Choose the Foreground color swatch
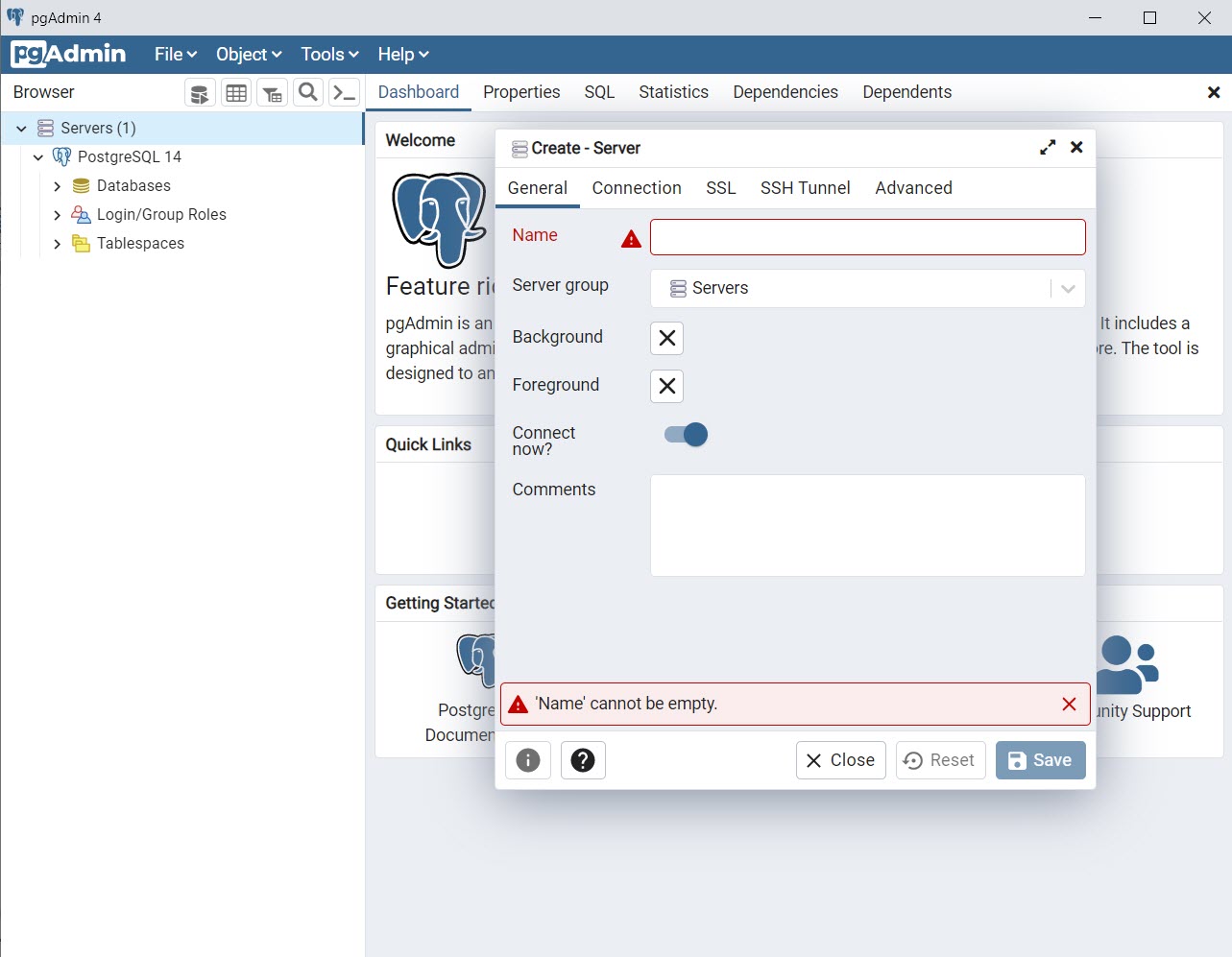 666,386
